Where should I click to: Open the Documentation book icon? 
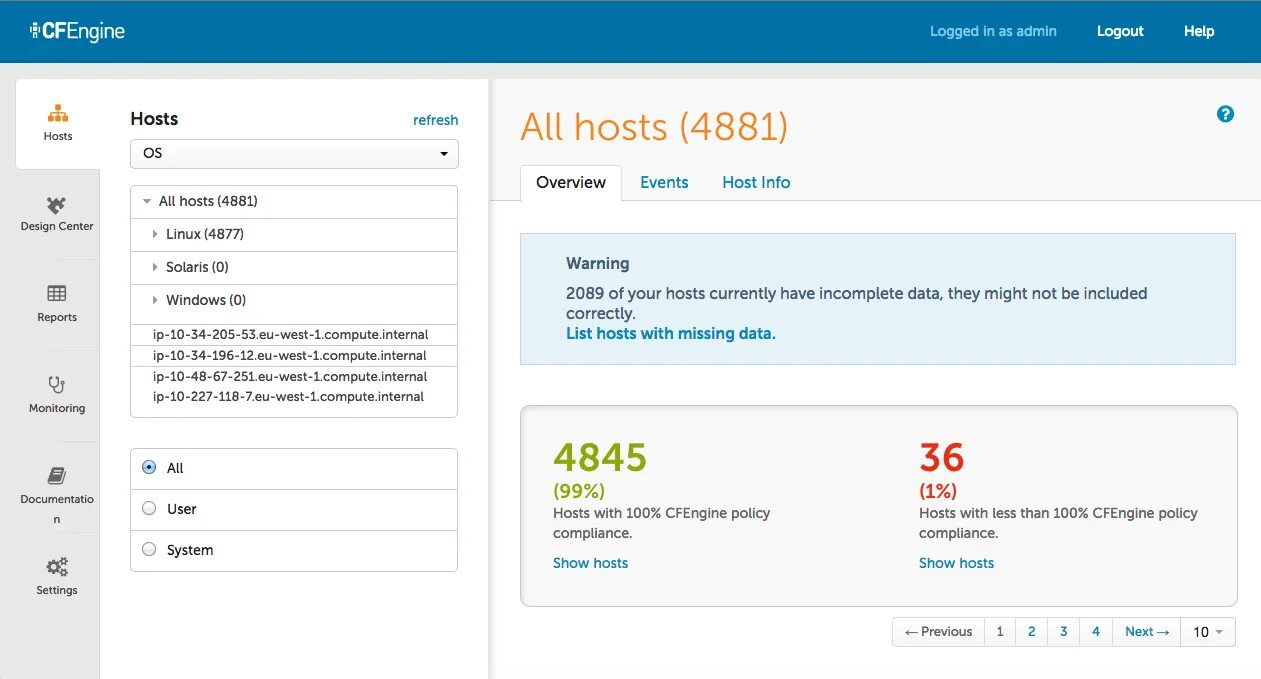57,476
